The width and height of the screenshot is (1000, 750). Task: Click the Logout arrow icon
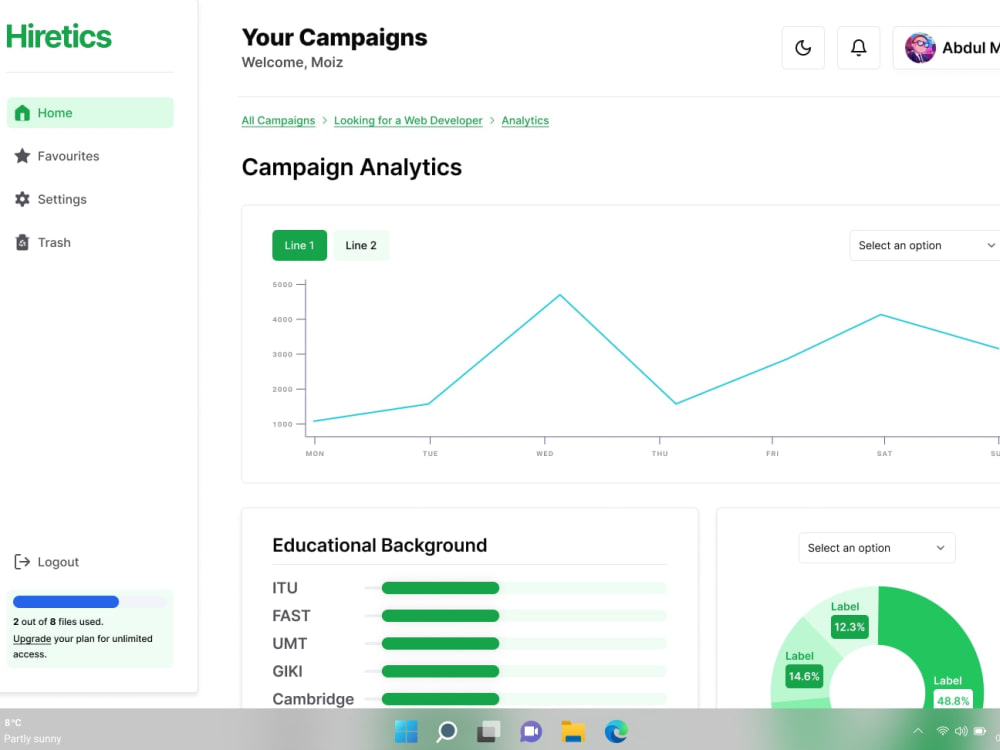coord(22,561)
